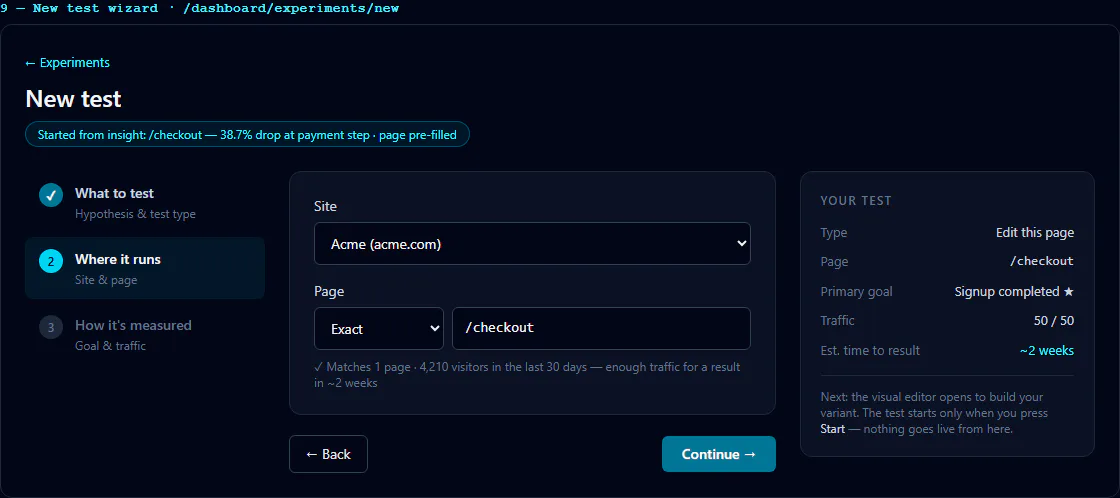Image resolution: width=1120 pixels, height=498 pixels.
Task: Click the 'Site' field label
Action: tap(326, 206)
